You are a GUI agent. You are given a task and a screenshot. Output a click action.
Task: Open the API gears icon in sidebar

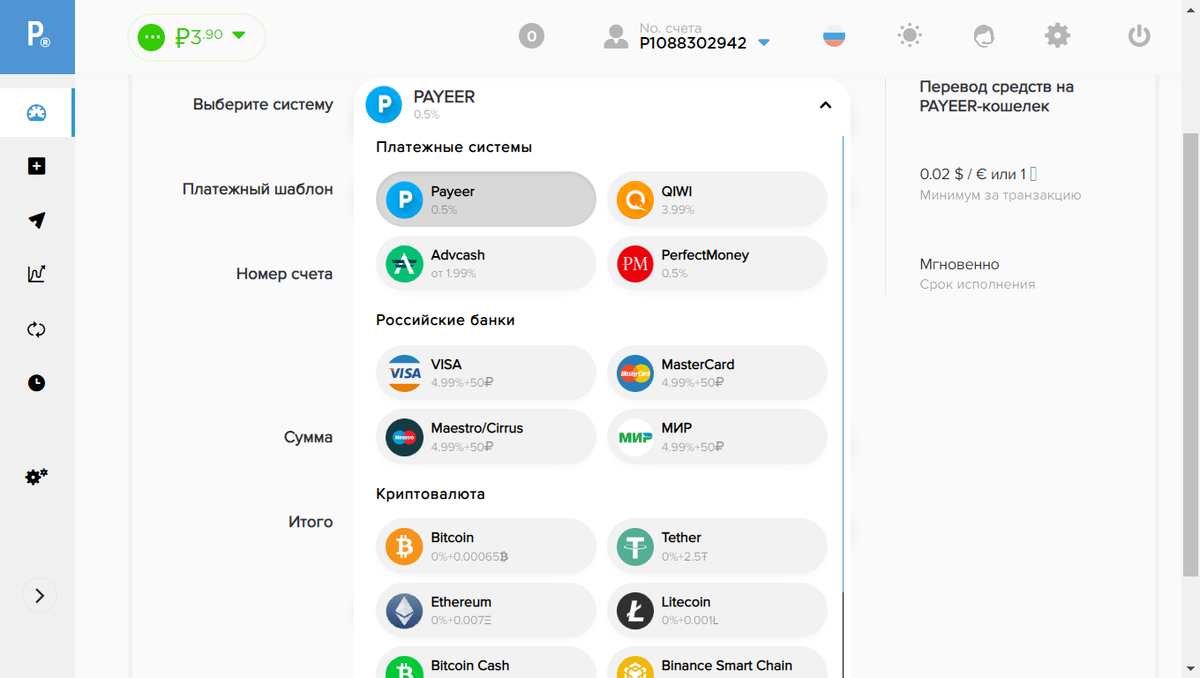[37, 477]
